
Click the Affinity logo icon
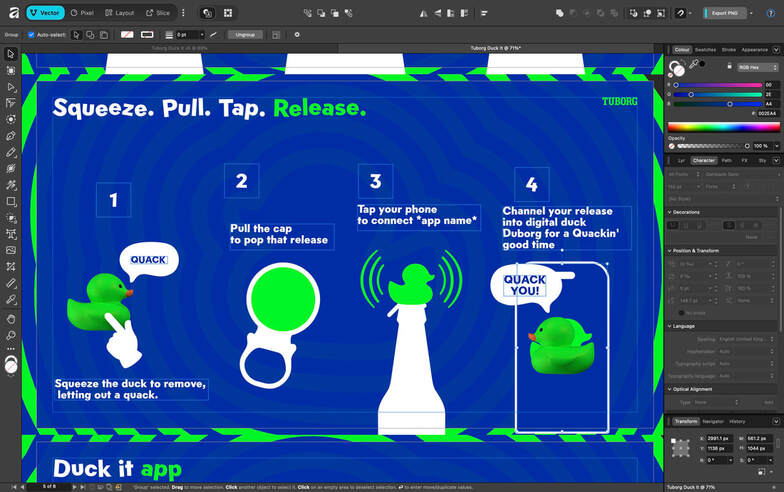(x=11, y=13)
